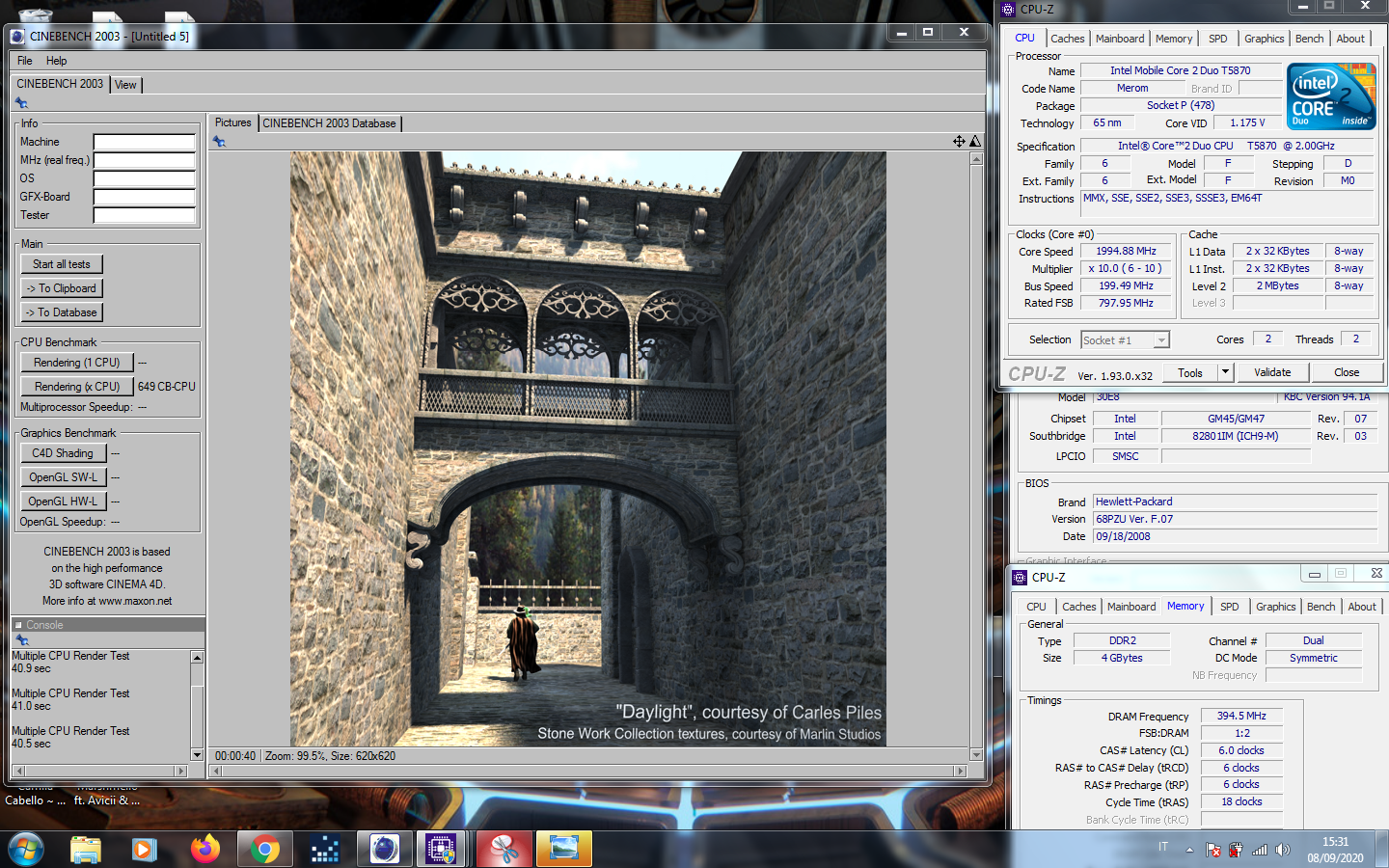Run the OpenGL SW-L test
Image resolution: width=1389 pixels, height=868 pixels.
pos(63,477)
